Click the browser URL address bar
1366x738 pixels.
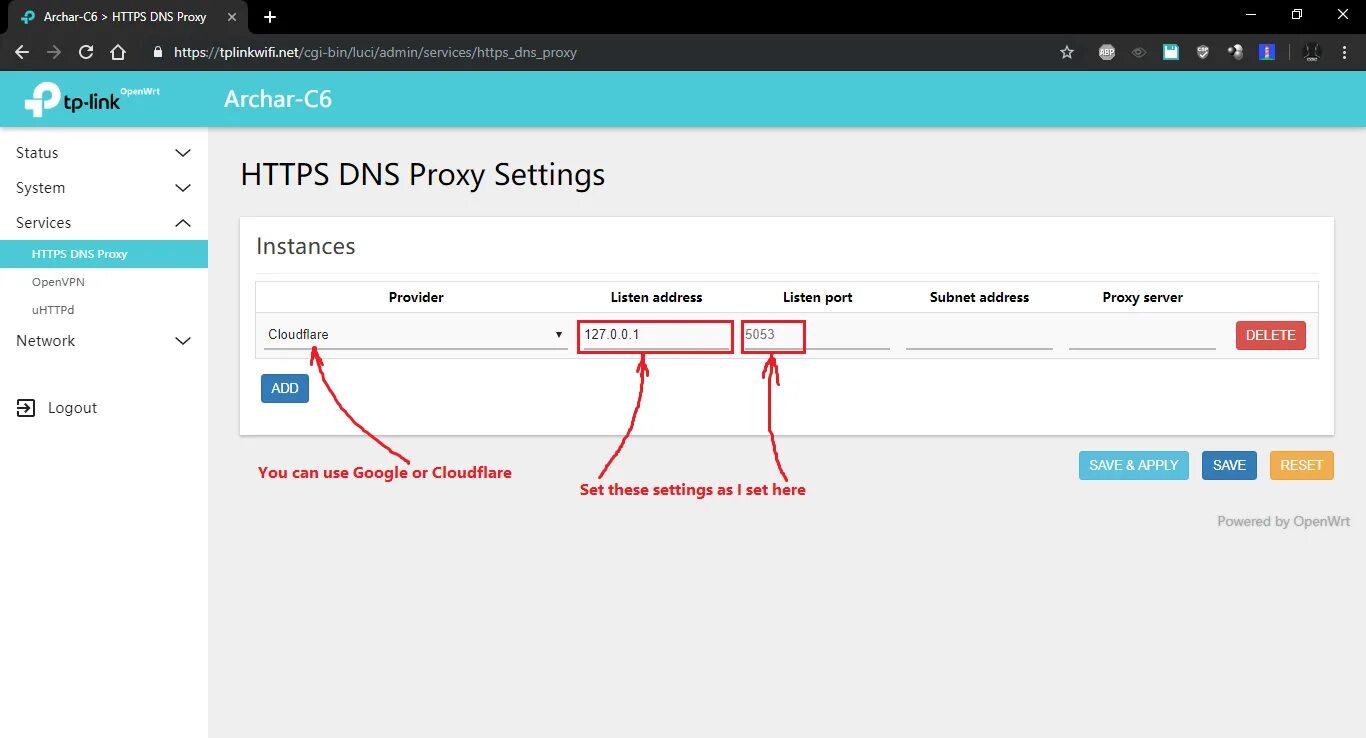point(600,52)
